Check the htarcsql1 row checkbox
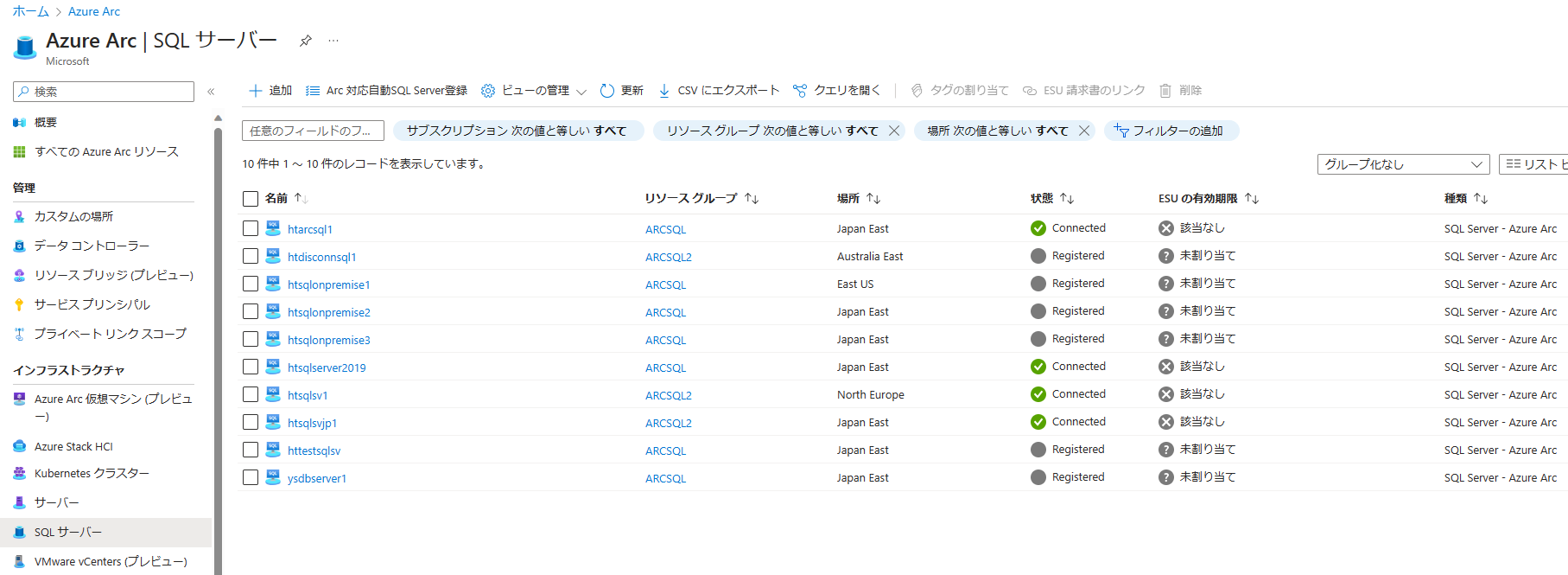 [251, 228]
